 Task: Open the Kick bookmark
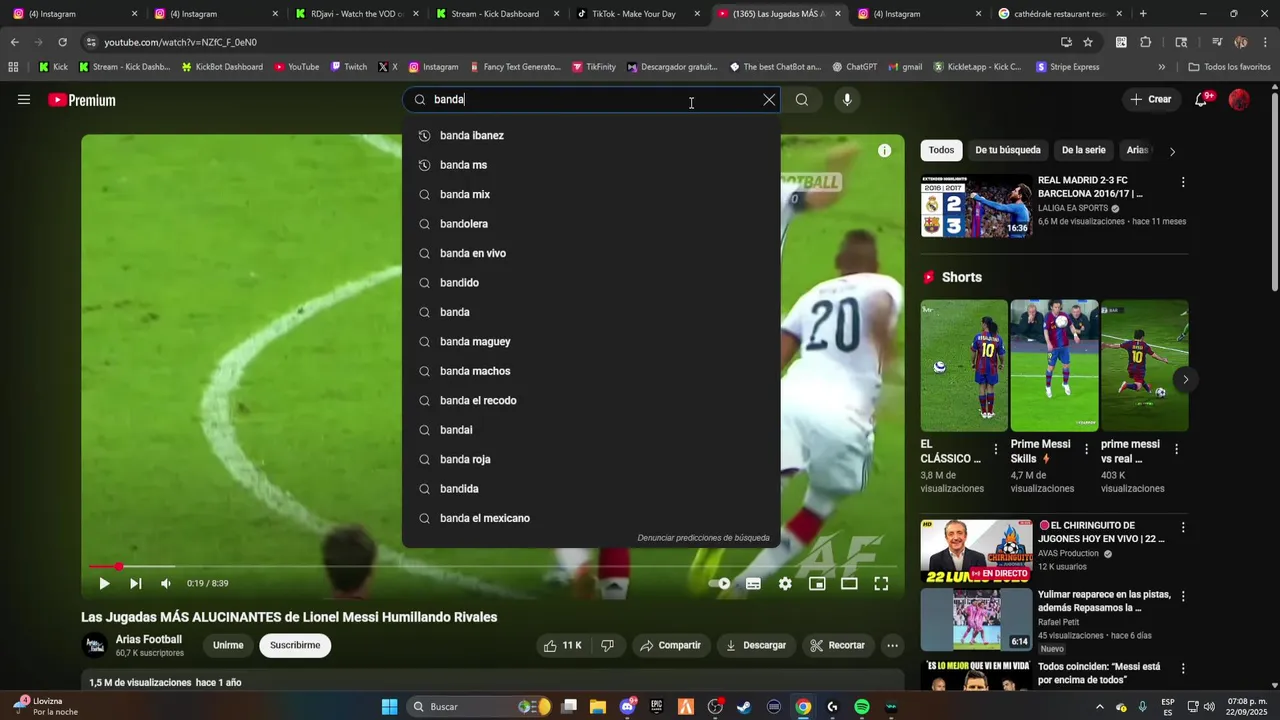click(53, 67)
